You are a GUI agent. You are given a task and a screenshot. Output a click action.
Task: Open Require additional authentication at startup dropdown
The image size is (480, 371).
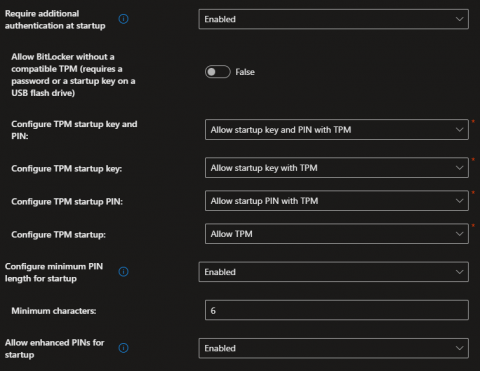pos(334,19)
